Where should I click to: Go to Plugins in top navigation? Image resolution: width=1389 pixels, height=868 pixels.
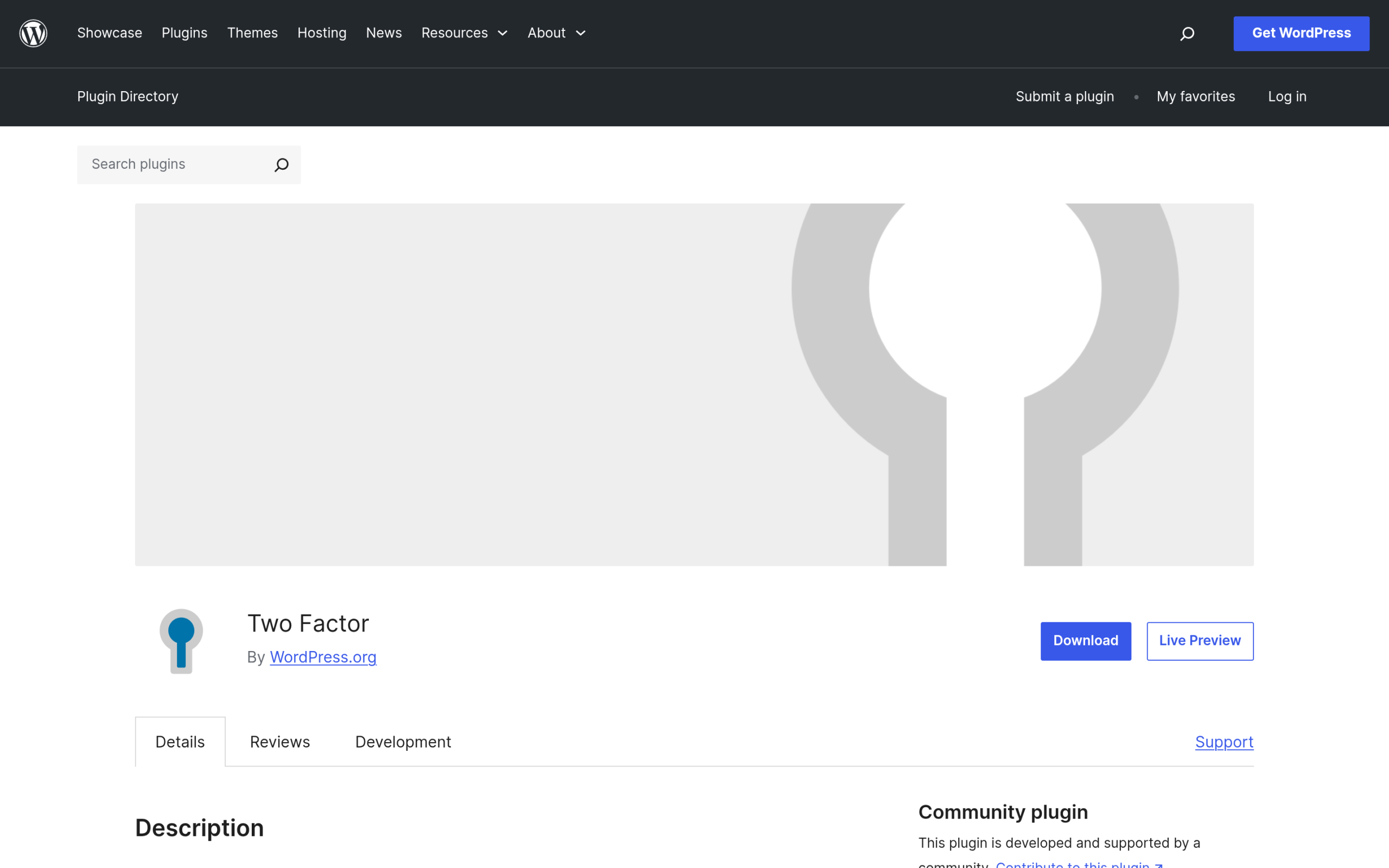pyautogui.click(x=184, y=33)
